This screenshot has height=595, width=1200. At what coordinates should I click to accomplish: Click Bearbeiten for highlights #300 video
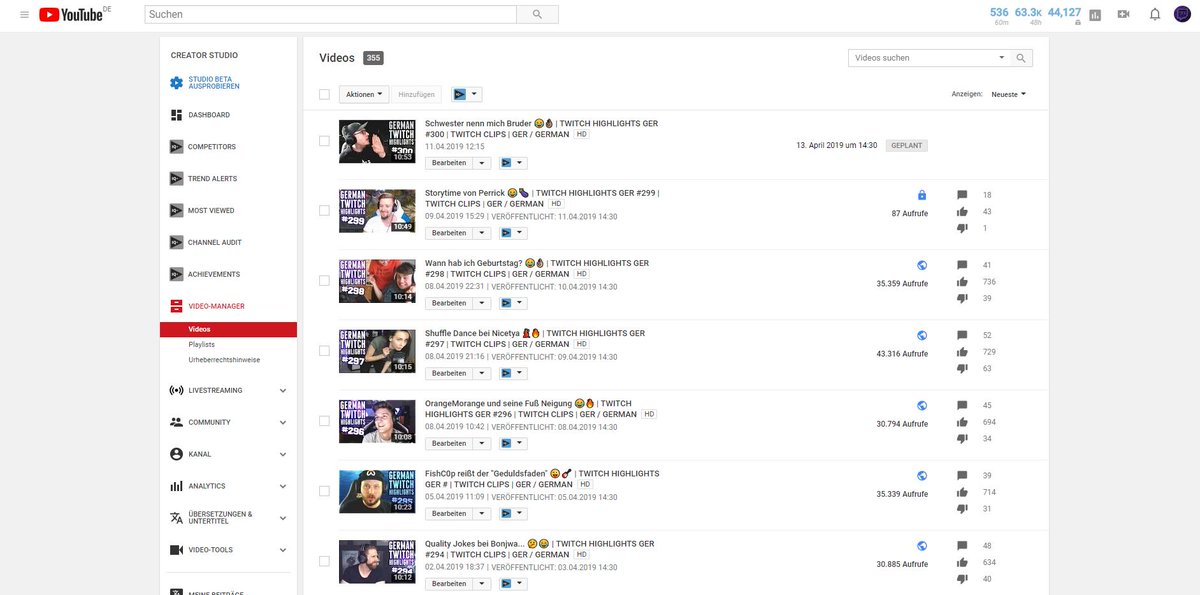click(x=449, y=163)
